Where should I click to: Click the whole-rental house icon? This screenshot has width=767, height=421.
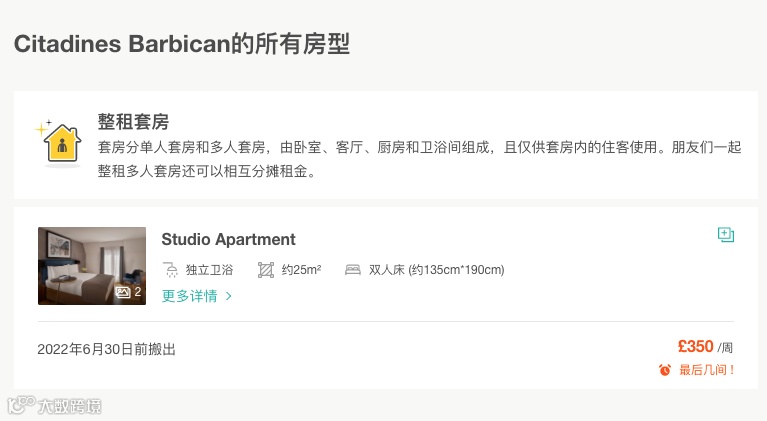[61, 145]
